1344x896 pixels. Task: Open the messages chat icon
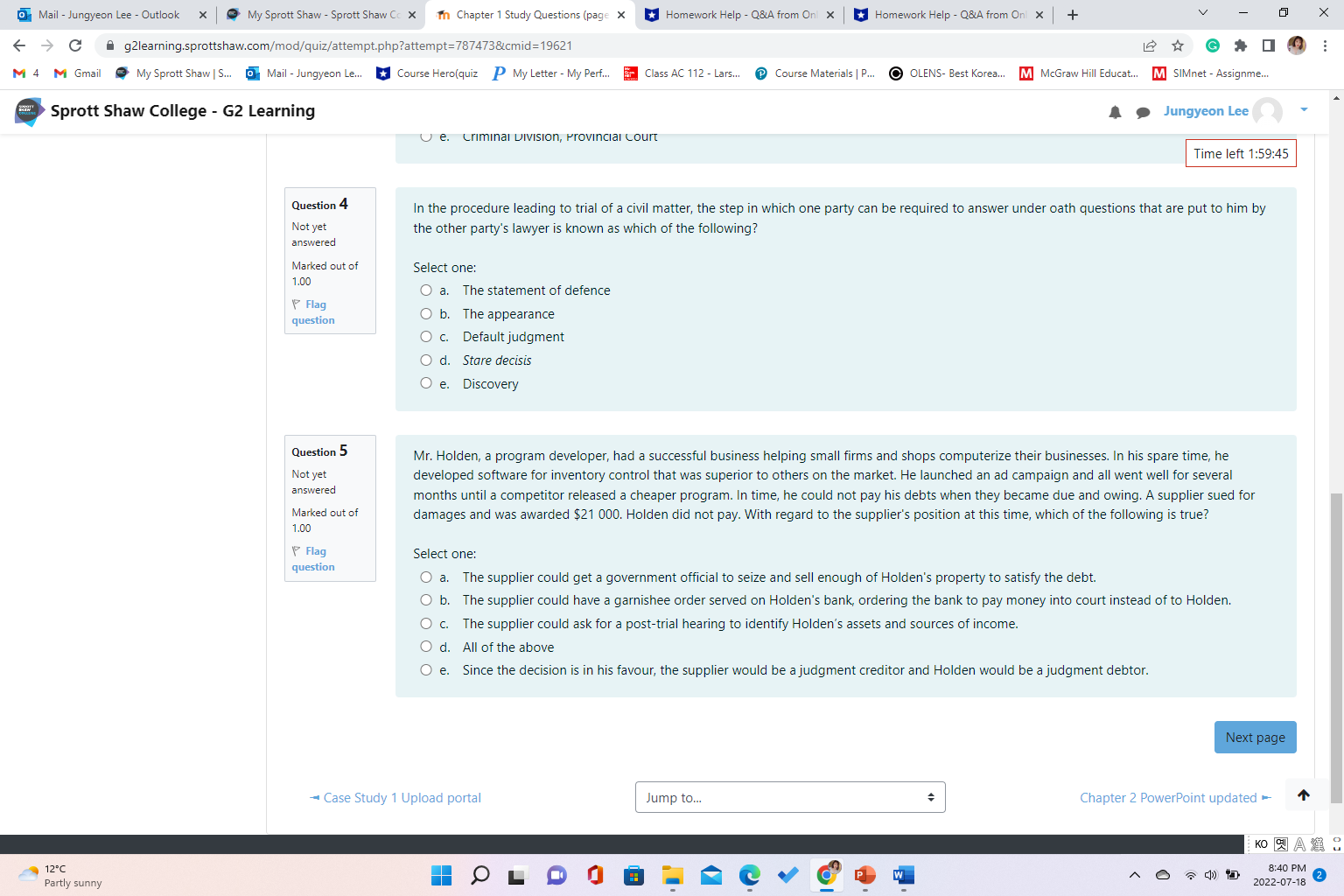point(1143,111)
